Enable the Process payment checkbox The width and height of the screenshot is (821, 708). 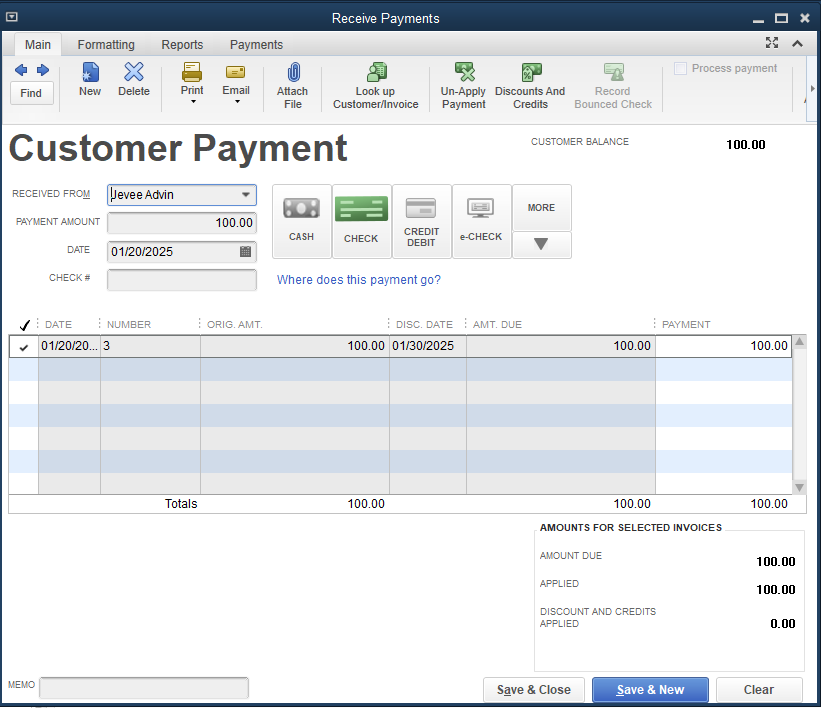681,69
